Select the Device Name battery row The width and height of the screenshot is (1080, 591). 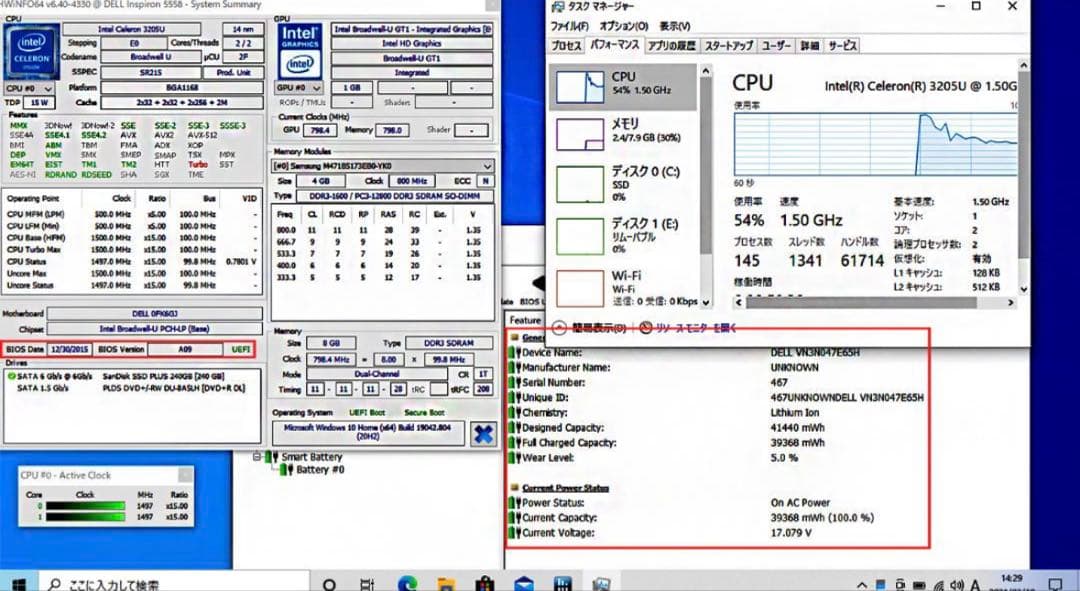(x=716, y=353)
